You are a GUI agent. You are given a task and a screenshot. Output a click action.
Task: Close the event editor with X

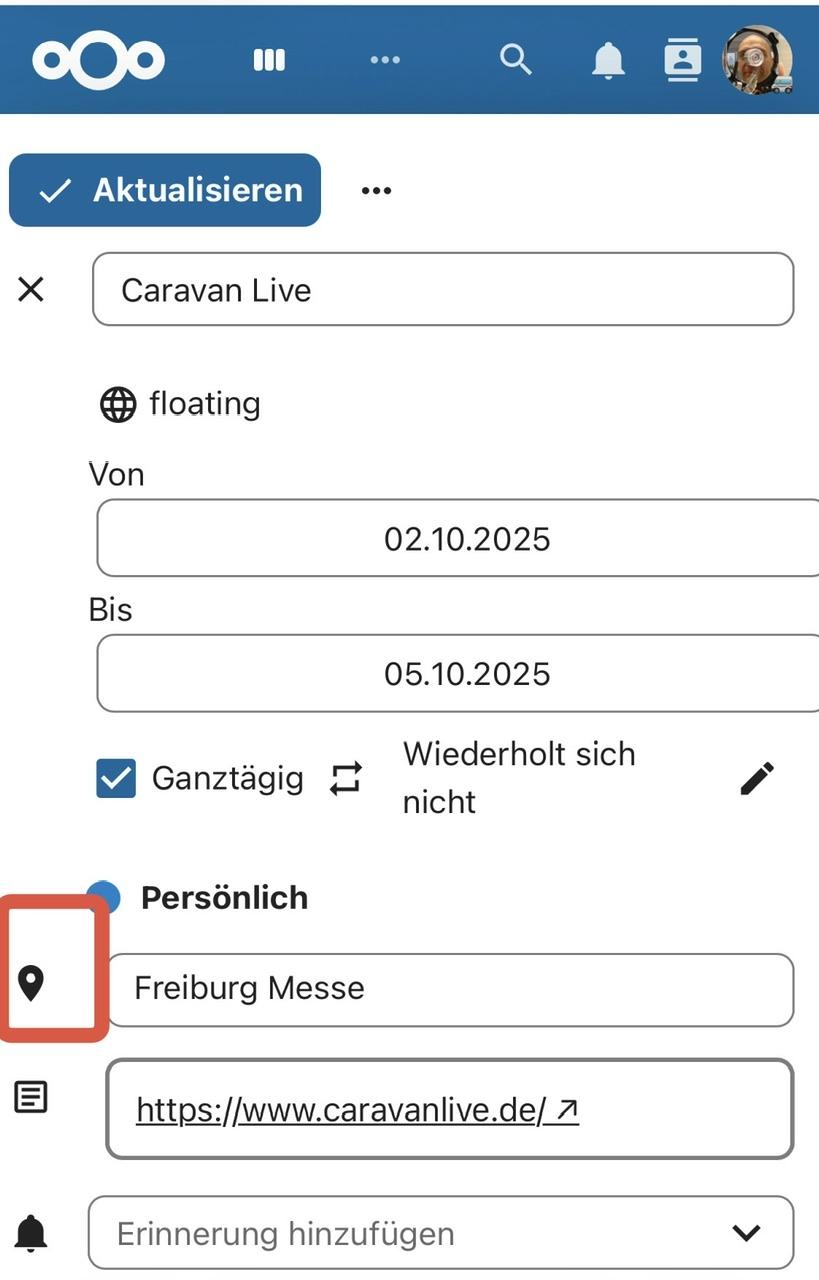[x=32, y=290]
